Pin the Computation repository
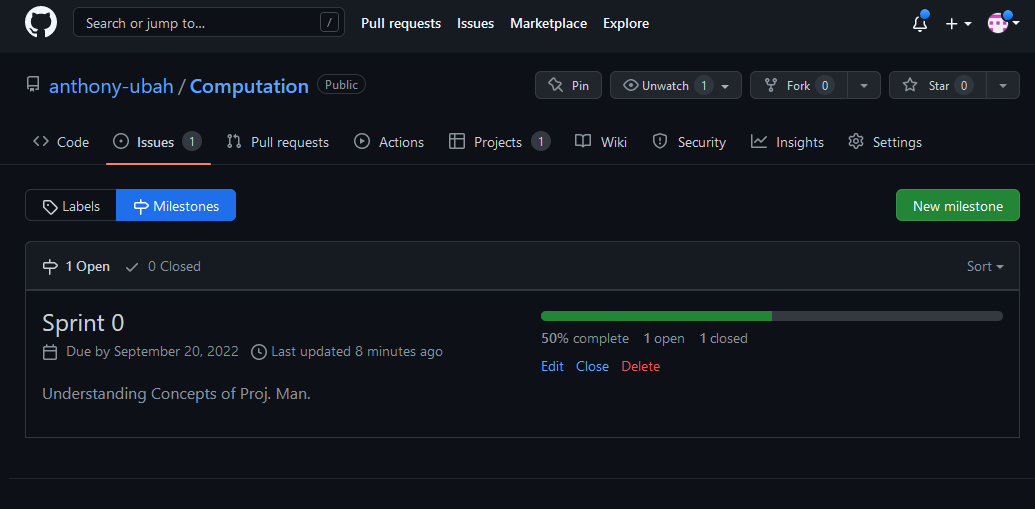The height and width of the screenshot is (509, 1035). (568, 86)
